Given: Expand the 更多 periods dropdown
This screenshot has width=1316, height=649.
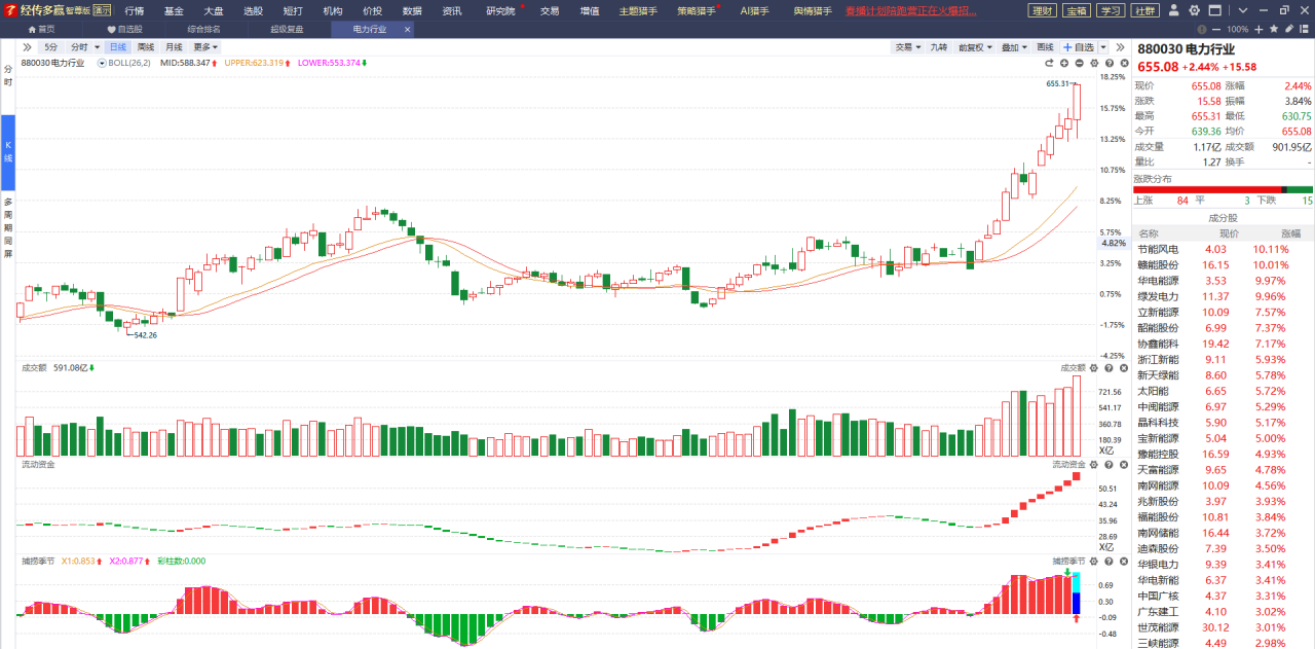Looking at the screenshot, I should pyautogui.click(x=206, y=47).
